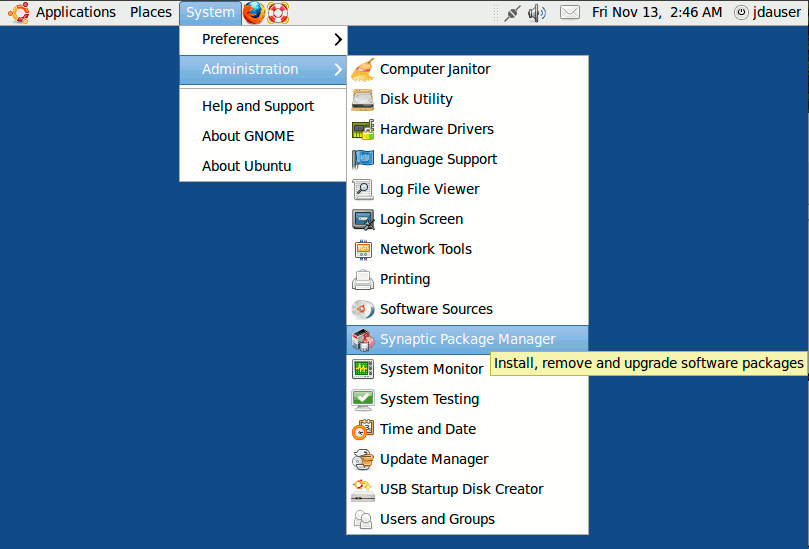This screenshot has width=809, height=549.
Task: Expand the Administration submenu arrow
Action: 338,70
